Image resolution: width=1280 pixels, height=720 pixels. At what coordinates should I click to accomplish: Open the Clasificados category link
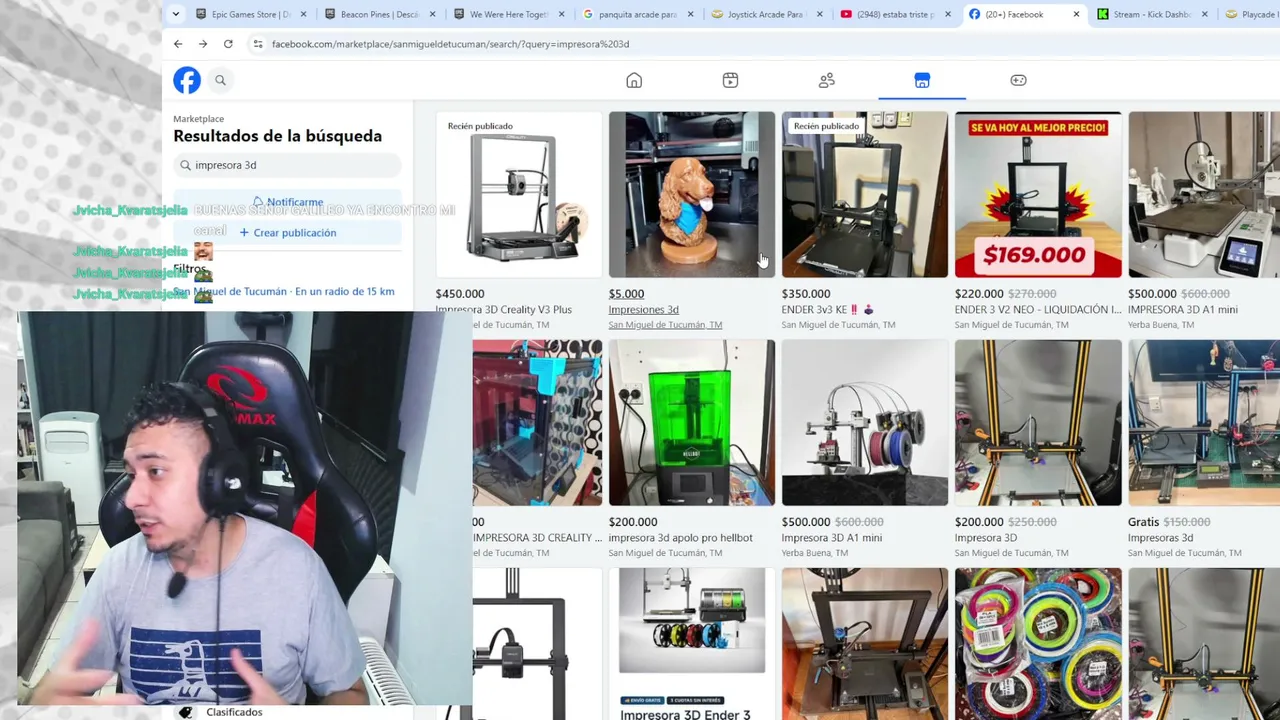234,712
